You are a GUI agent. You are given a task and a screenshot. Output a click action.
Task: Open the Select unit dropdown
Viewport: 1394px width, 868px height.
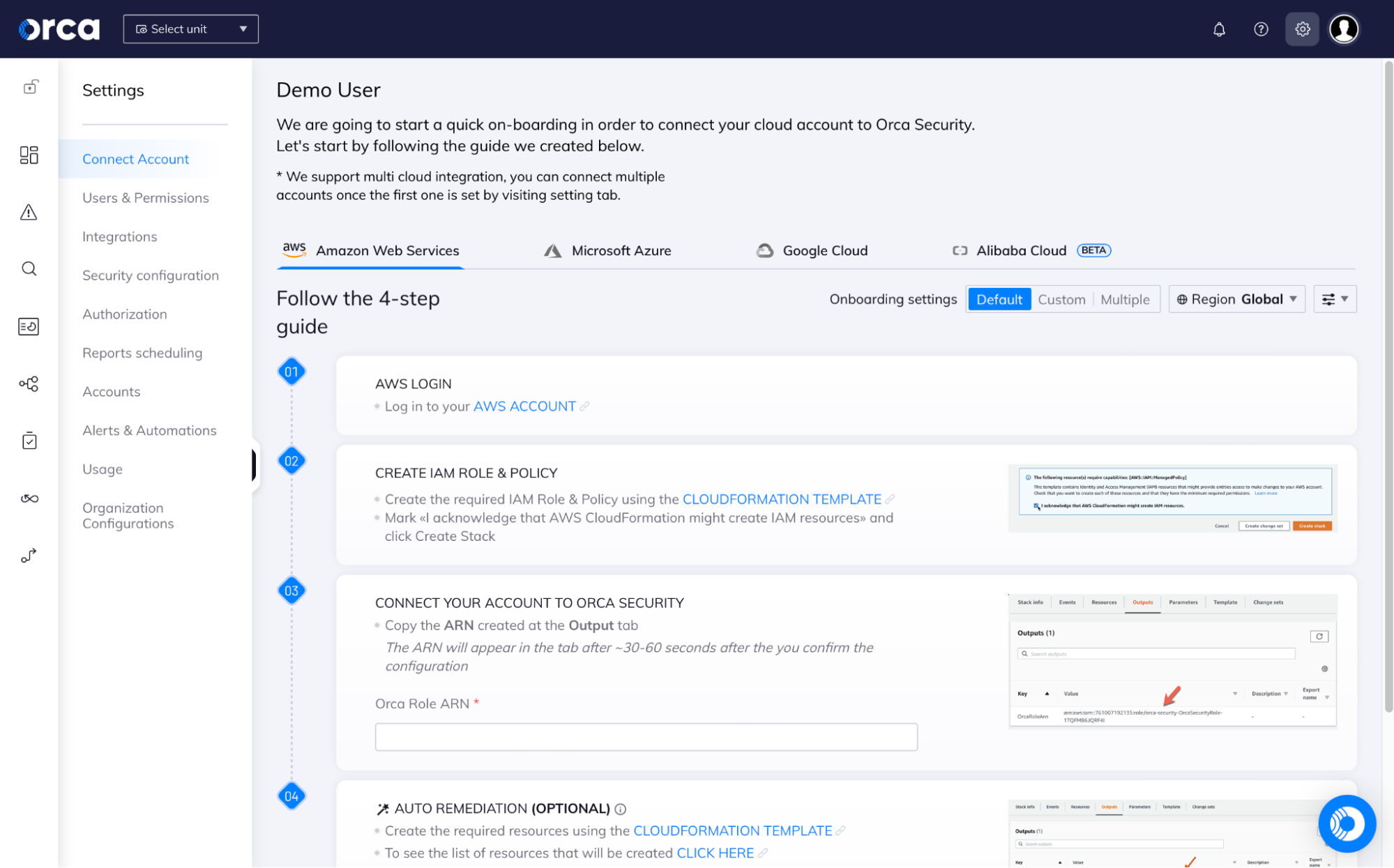[190, 29]
